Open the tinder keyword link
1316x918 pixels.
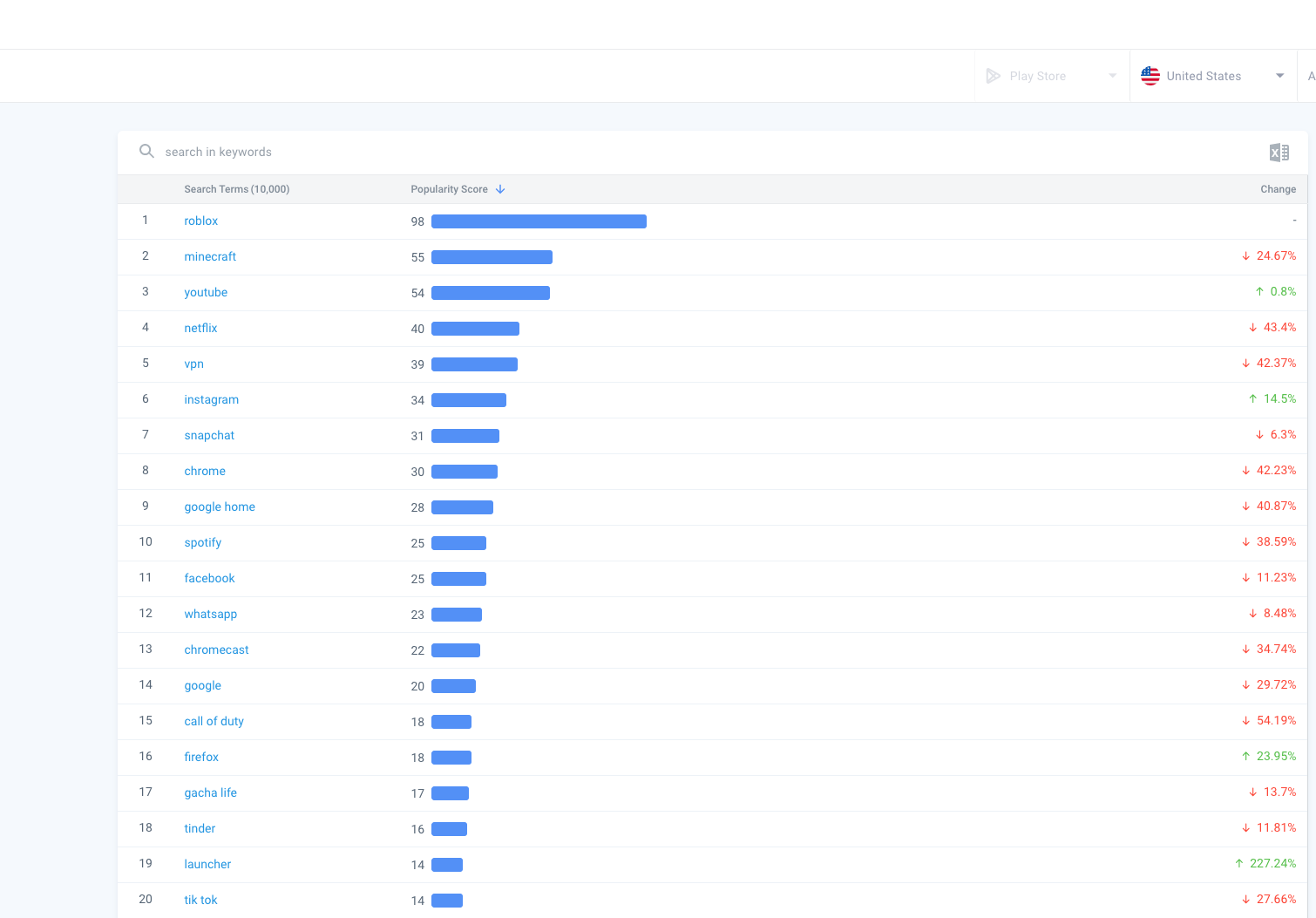tap(200, 829)
